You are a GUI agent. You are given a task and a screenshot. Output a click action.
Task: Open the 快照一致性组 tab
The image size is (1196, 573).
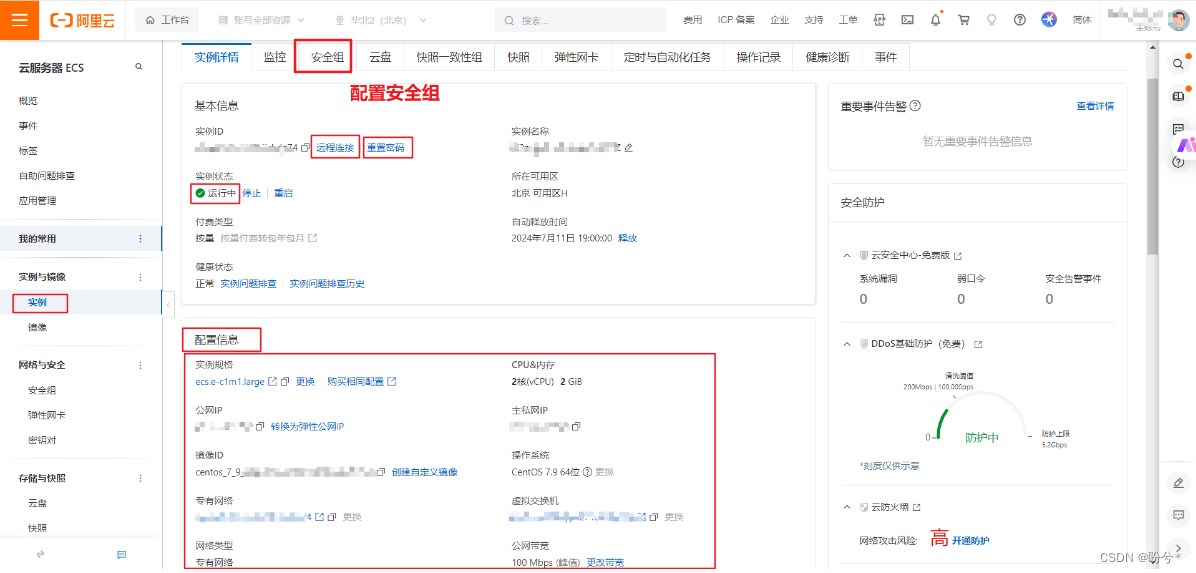point(449,56)
